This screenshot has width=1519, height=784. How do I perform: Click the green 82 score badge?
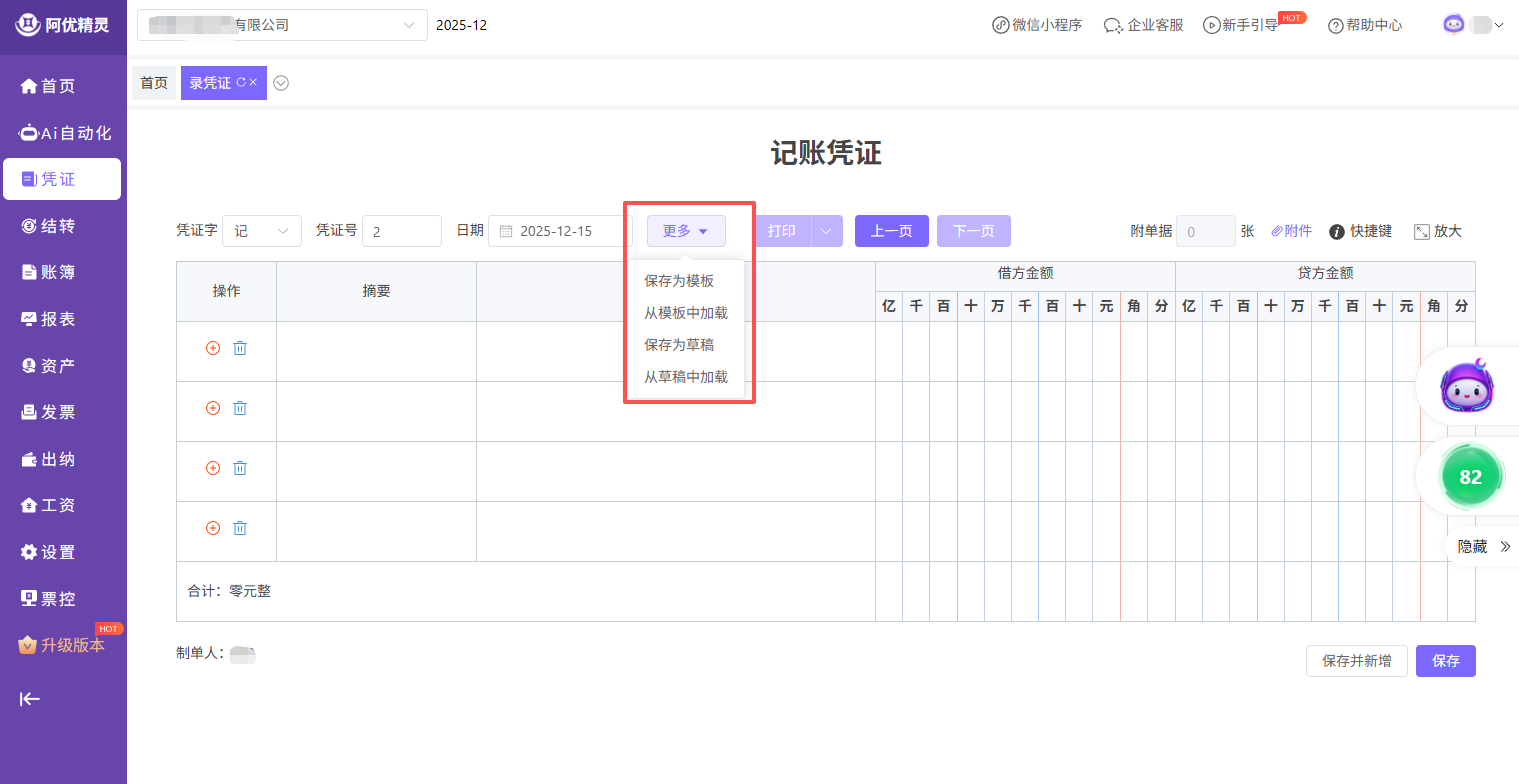[x=1470, y=478]
